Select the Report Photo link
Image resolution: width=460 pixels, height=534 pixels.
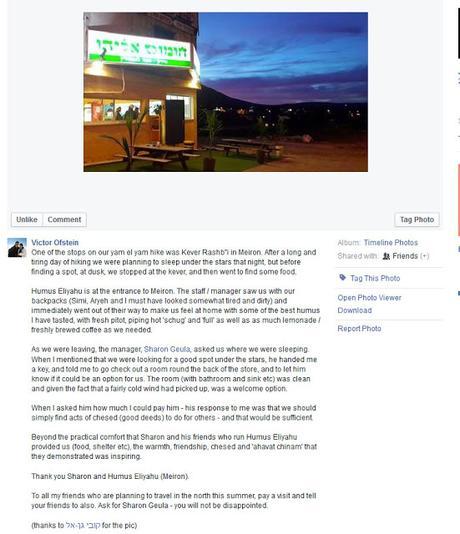[x=359, y=329]
